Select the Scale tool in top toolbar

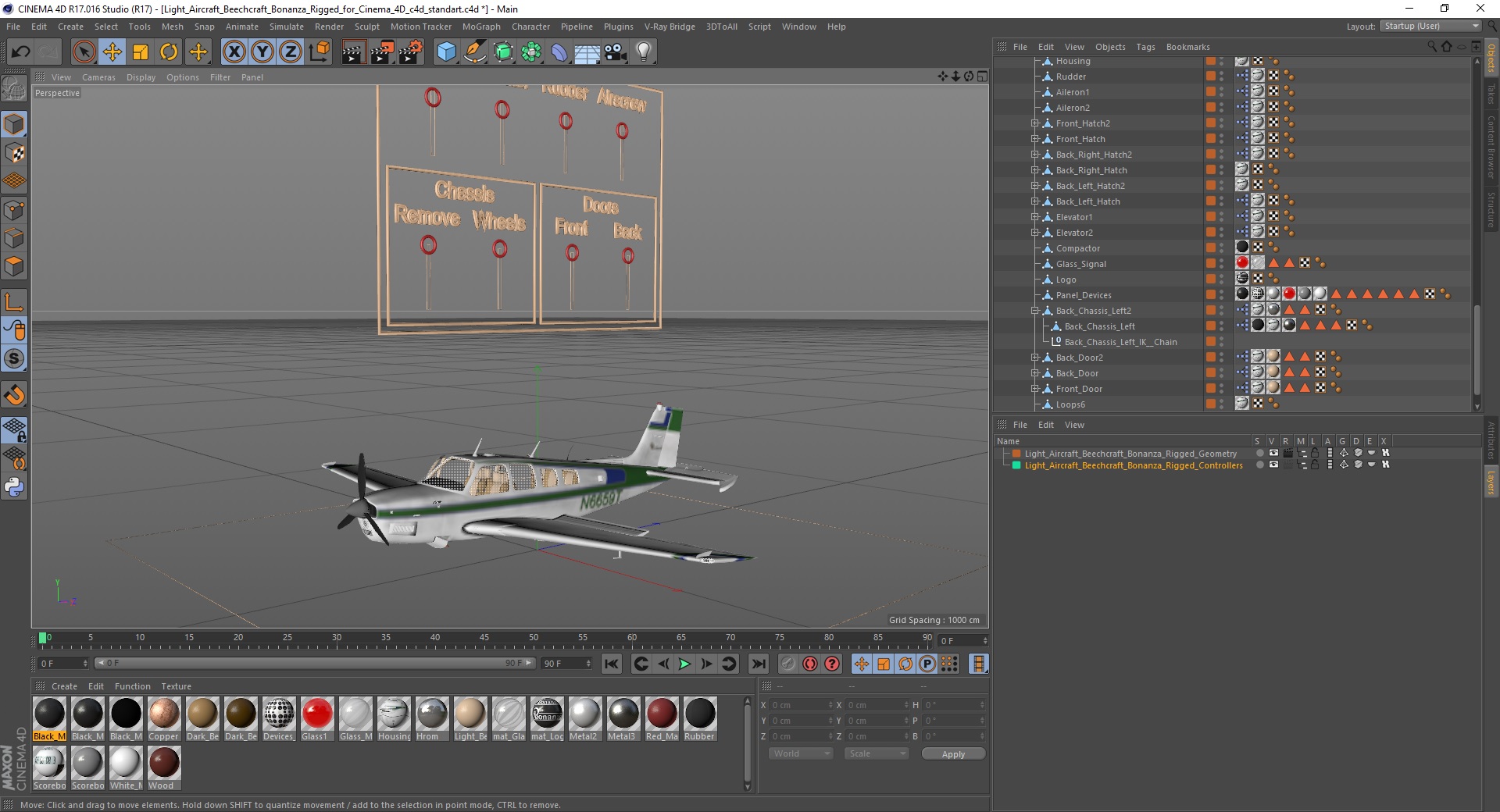coord(141,52)
